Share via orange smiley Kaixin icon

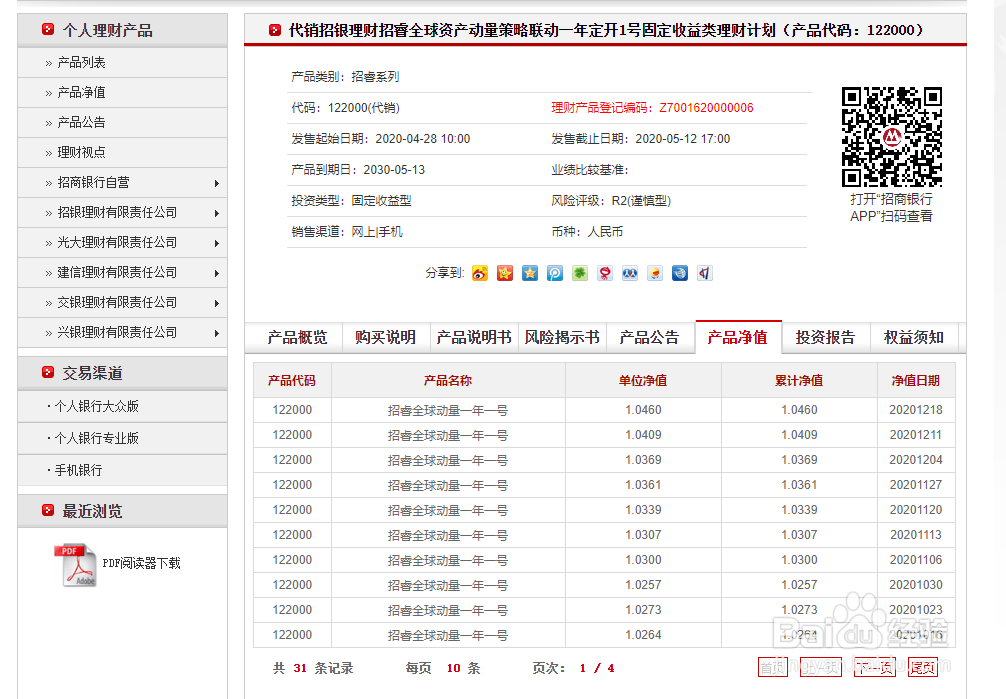[655, 273]
